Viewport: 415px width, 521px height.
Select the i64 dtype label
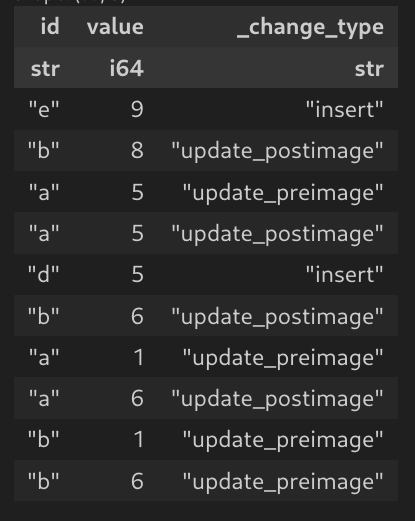pyautogui.click(x=127, y=68)
